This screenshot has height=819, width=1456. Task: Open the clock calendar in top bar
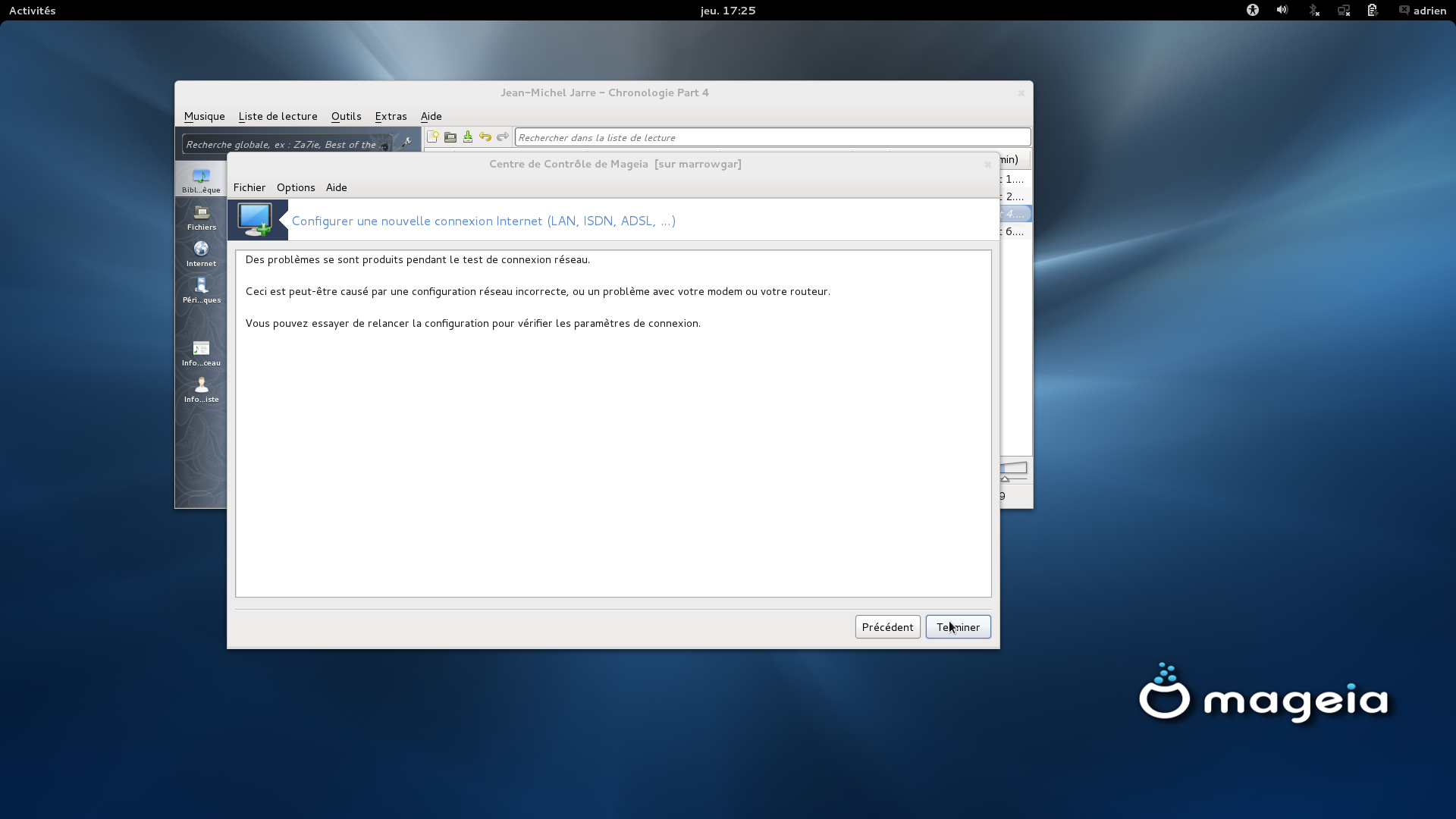[728, 11]
